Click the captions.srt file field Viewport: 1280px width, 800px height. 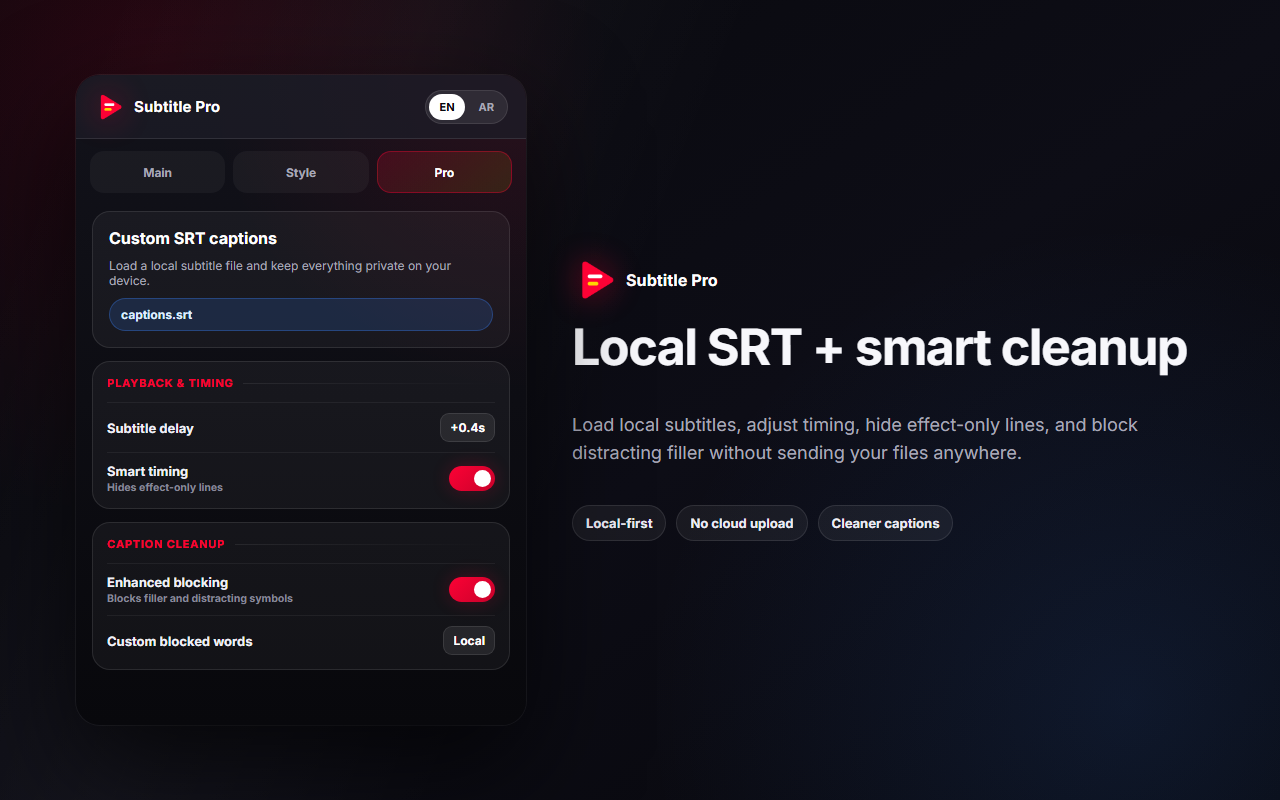[x=301, y=315]
